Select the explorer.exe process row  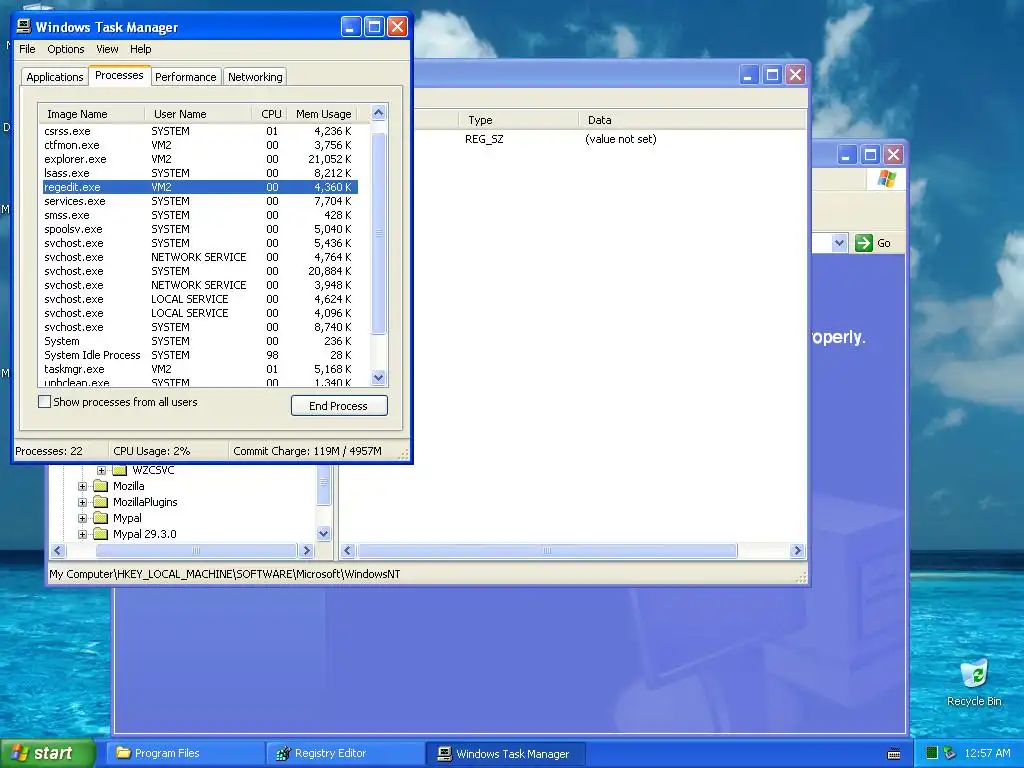pos(200,159)
